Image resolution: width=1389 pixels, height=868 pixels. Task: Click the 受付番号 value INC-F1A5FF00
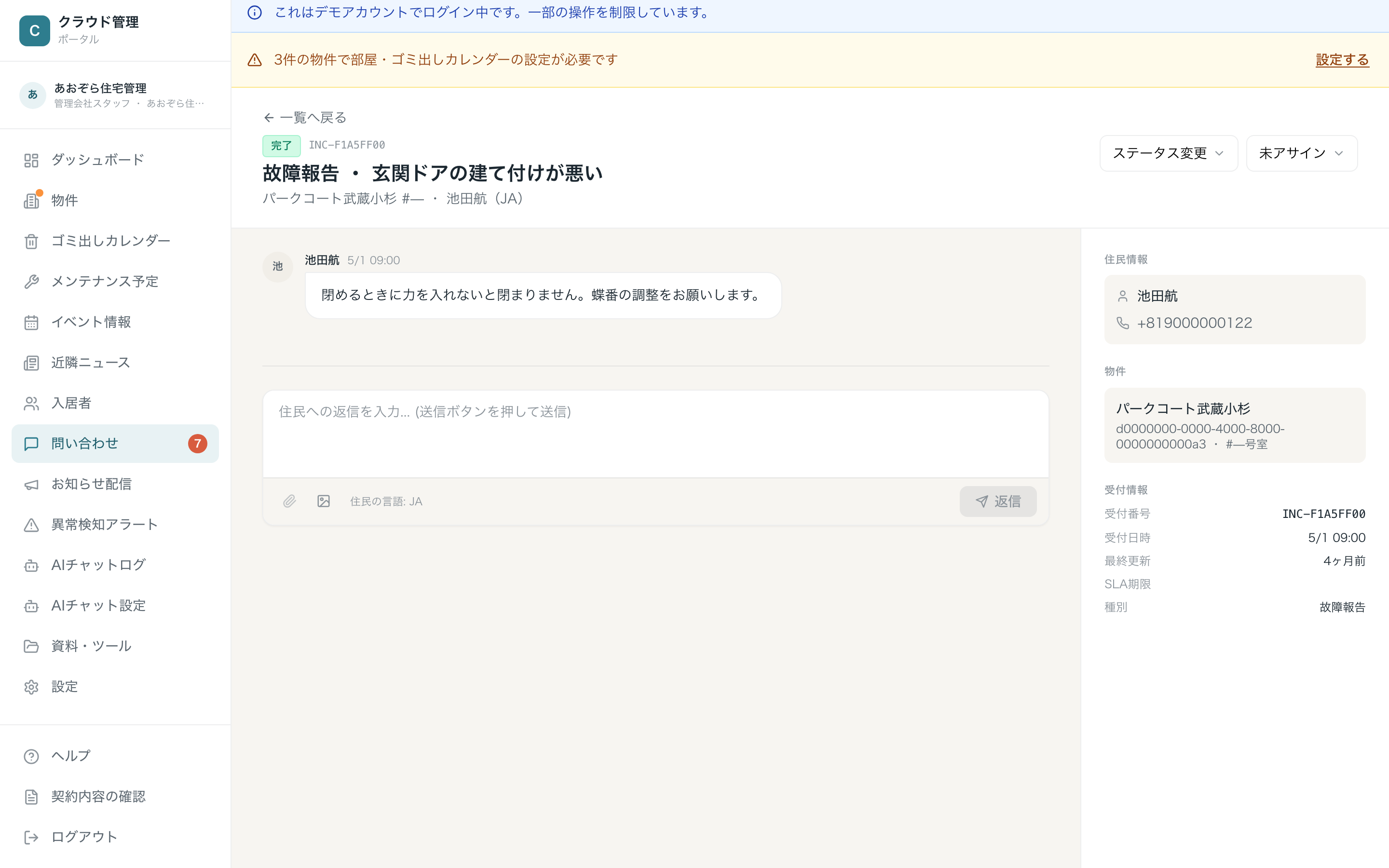1323,514
